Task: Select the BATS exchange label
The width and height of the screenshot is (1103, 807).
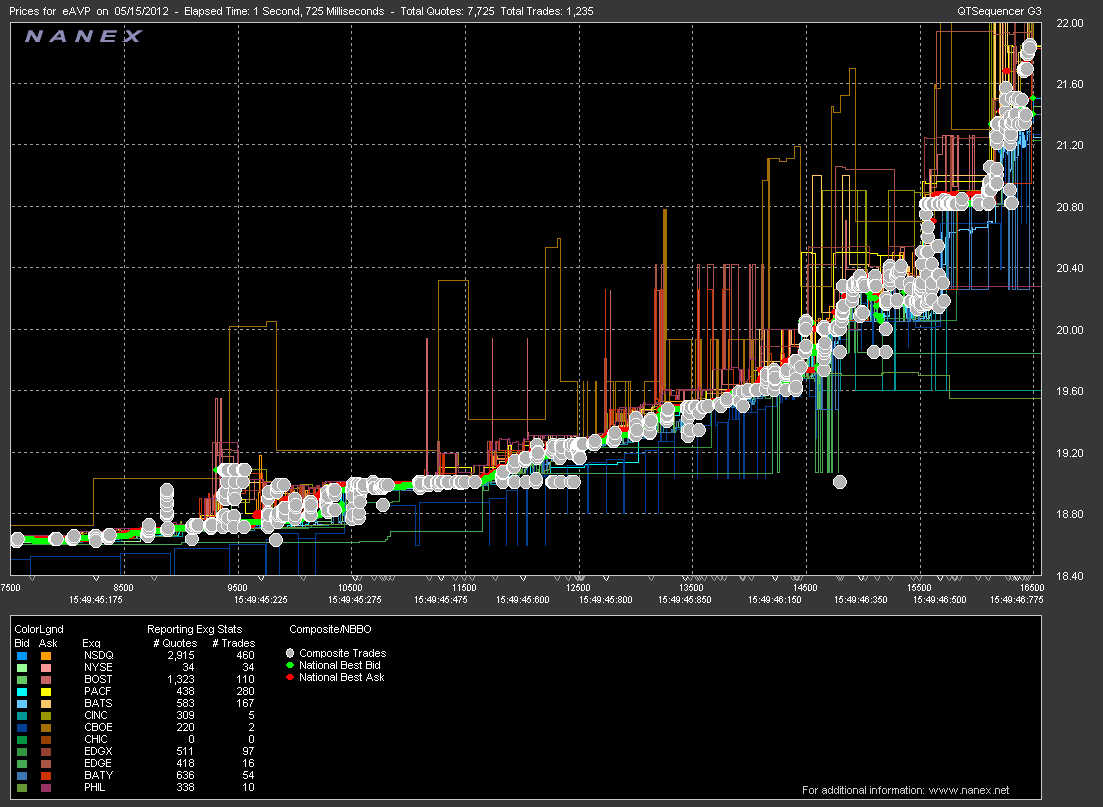Action: (98, 703)
